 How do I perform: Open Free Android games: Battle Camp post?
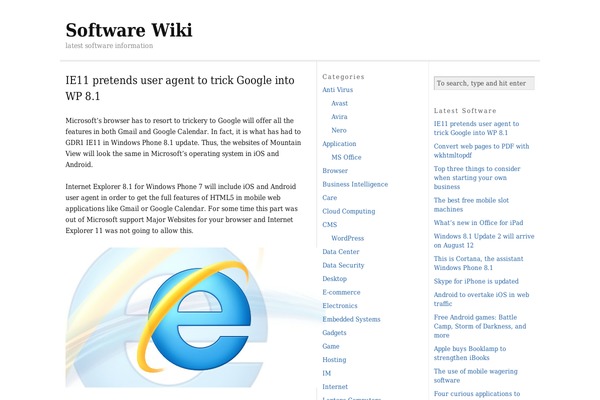[480, 326]
